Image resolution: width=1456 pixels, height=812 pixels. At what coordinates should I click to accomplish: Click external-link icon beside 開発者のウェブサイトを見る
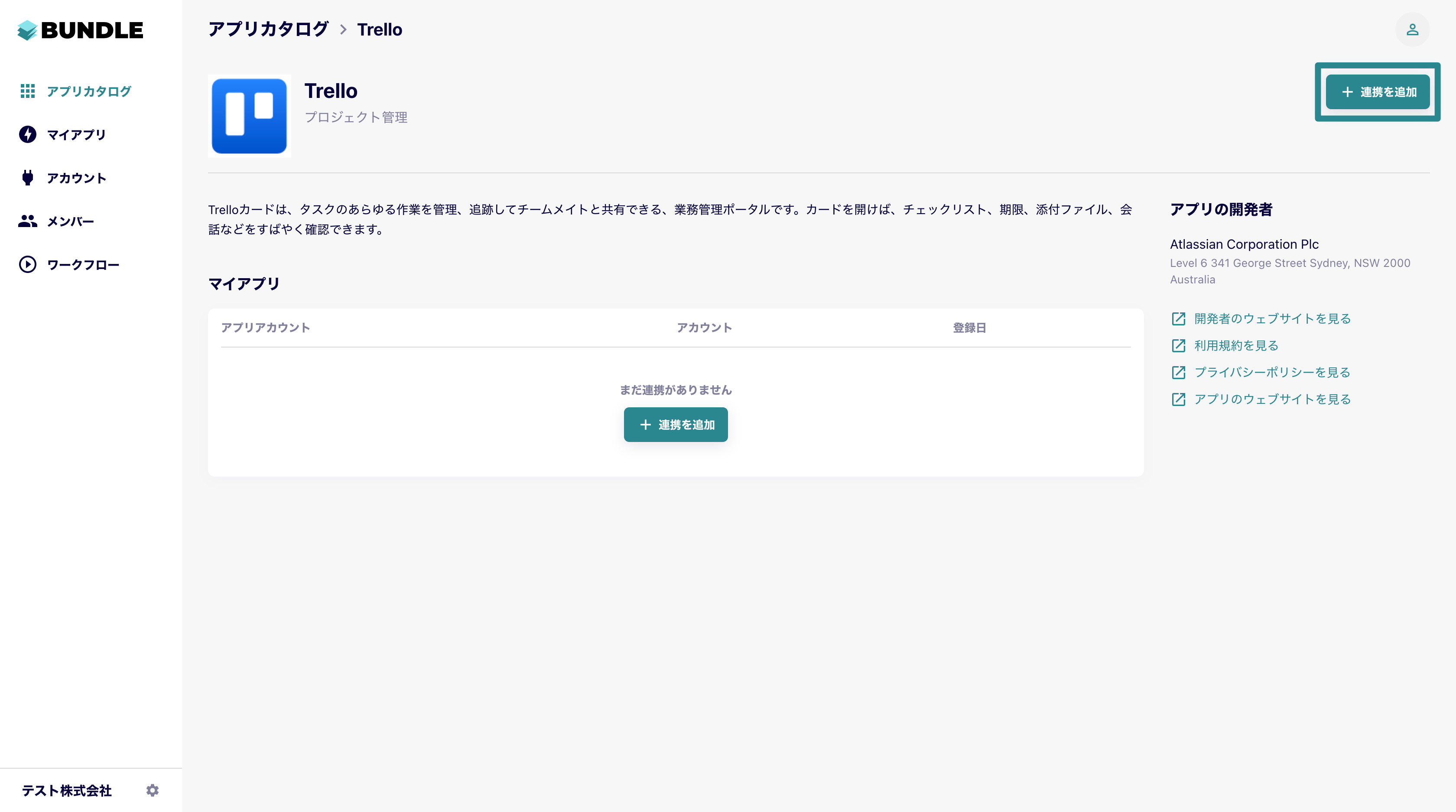1179,319
